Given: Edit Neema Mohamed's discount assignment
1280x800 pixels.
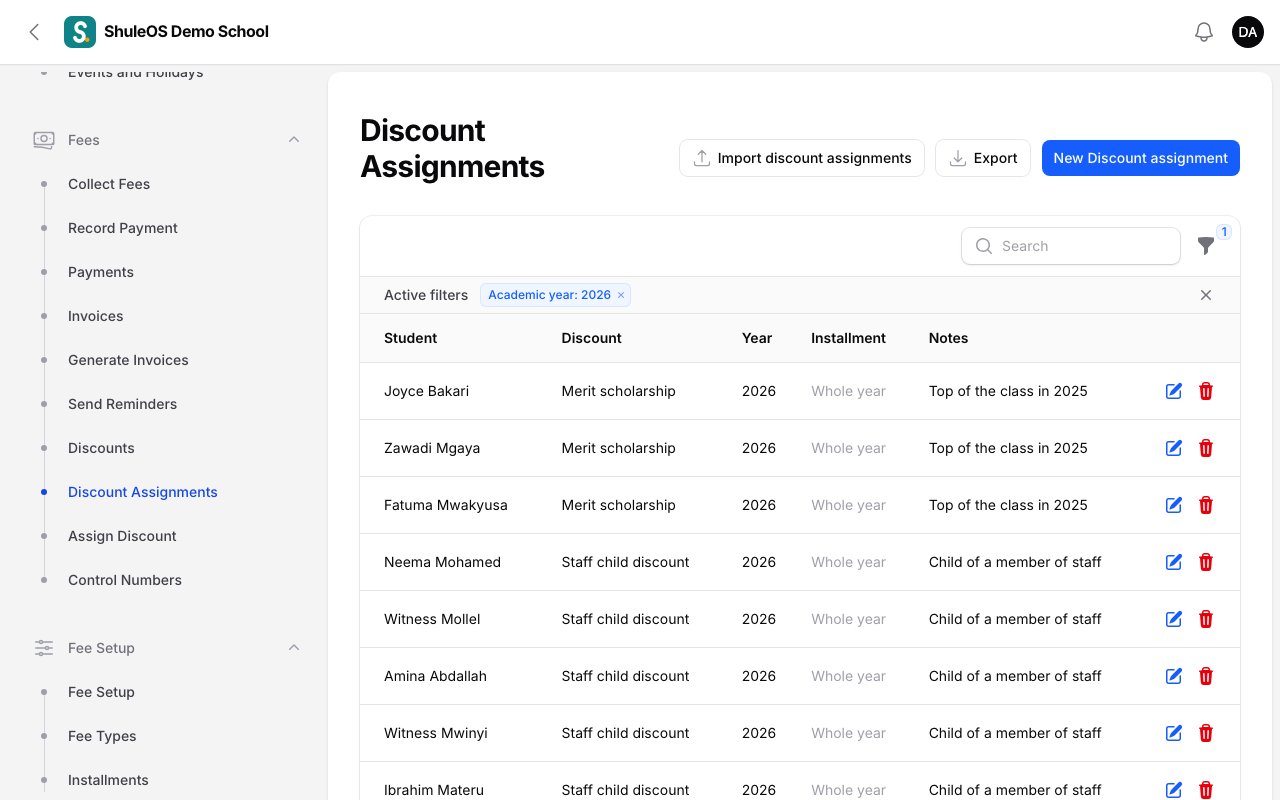Looking at the screenshot, I should point(1174,562).
